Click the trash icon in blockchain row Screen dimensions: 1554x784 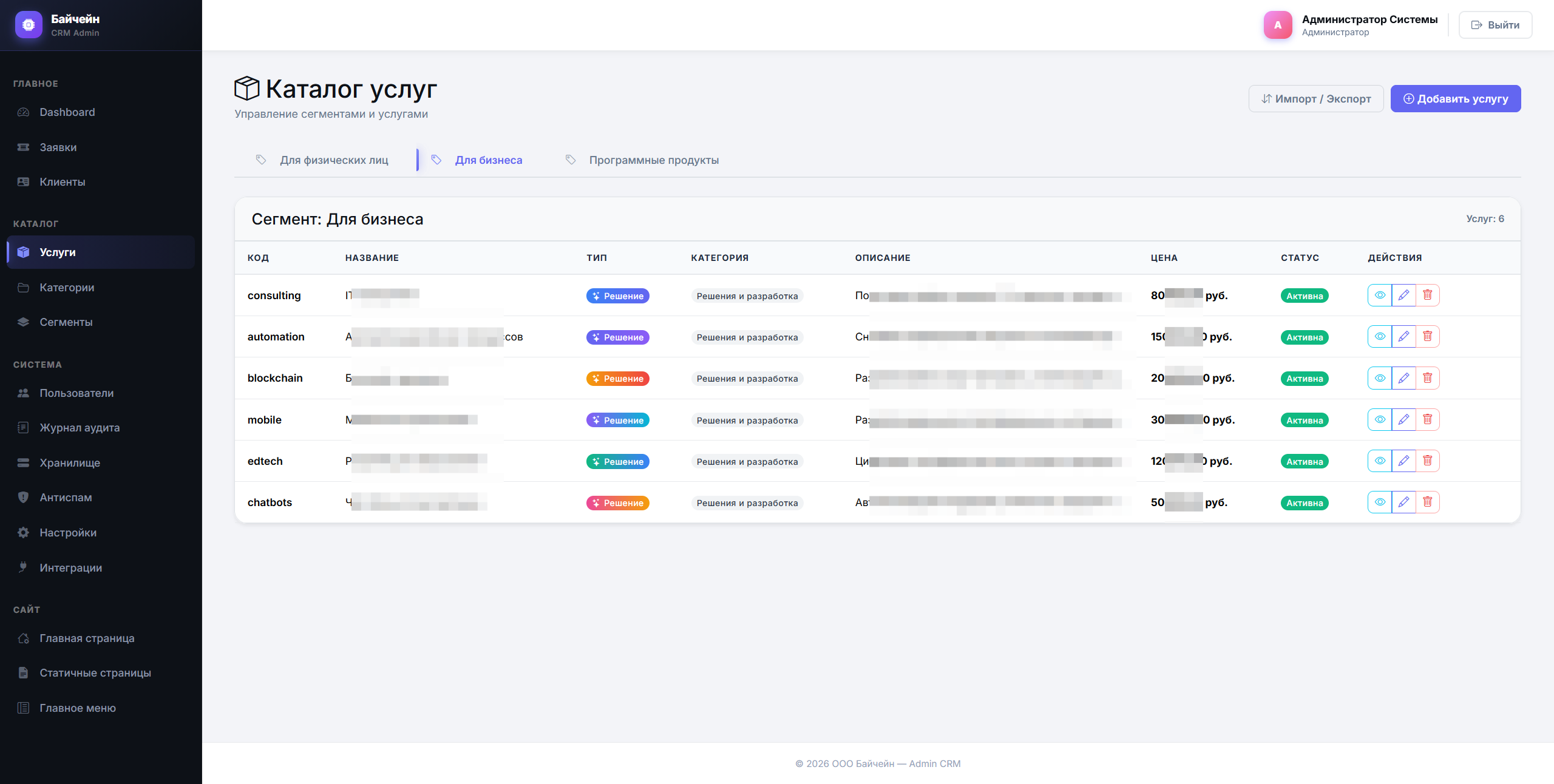pyautogui.click(x=1427, y=378)
